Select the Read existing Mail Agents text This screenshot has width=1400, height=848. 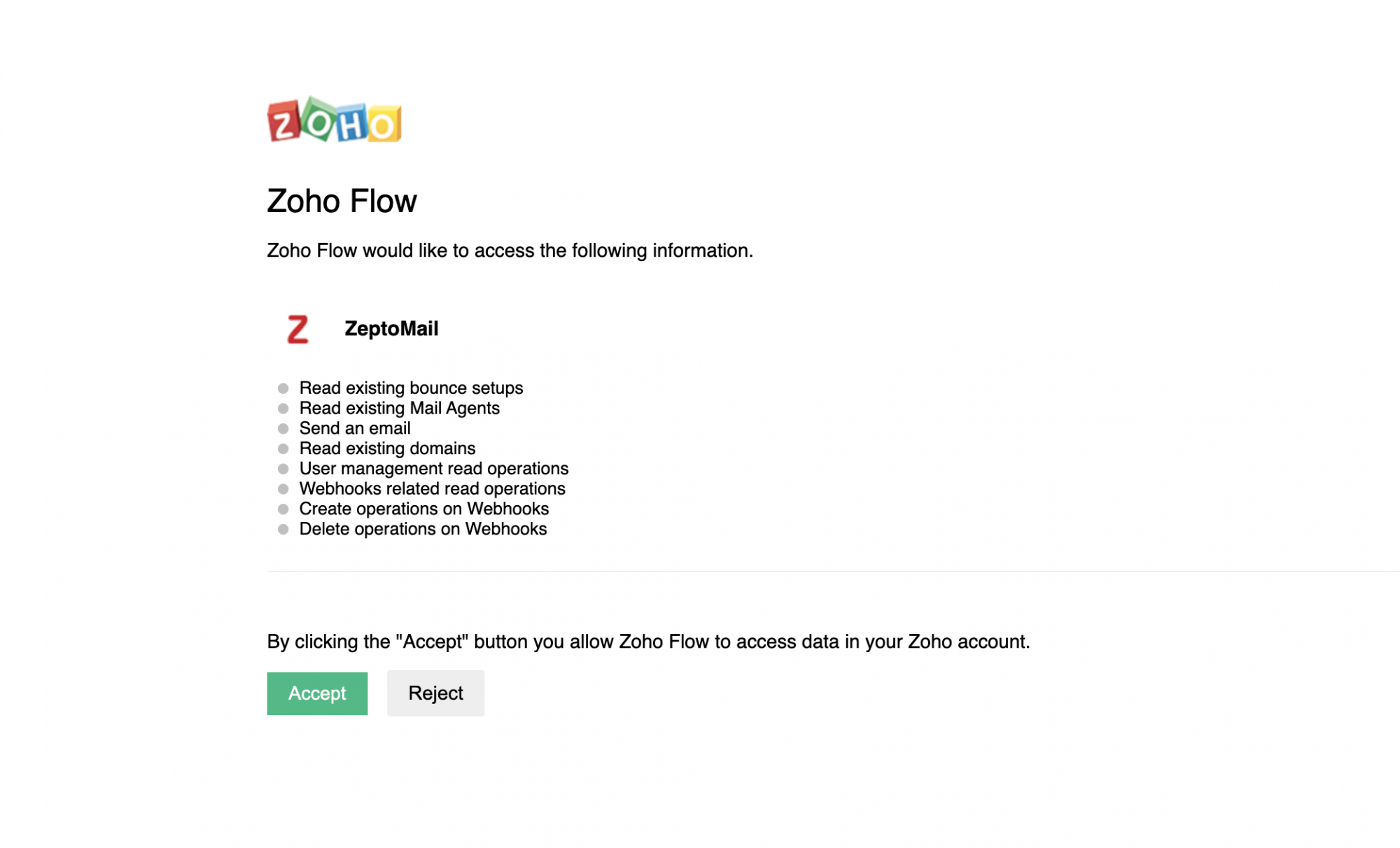point(399,409)
